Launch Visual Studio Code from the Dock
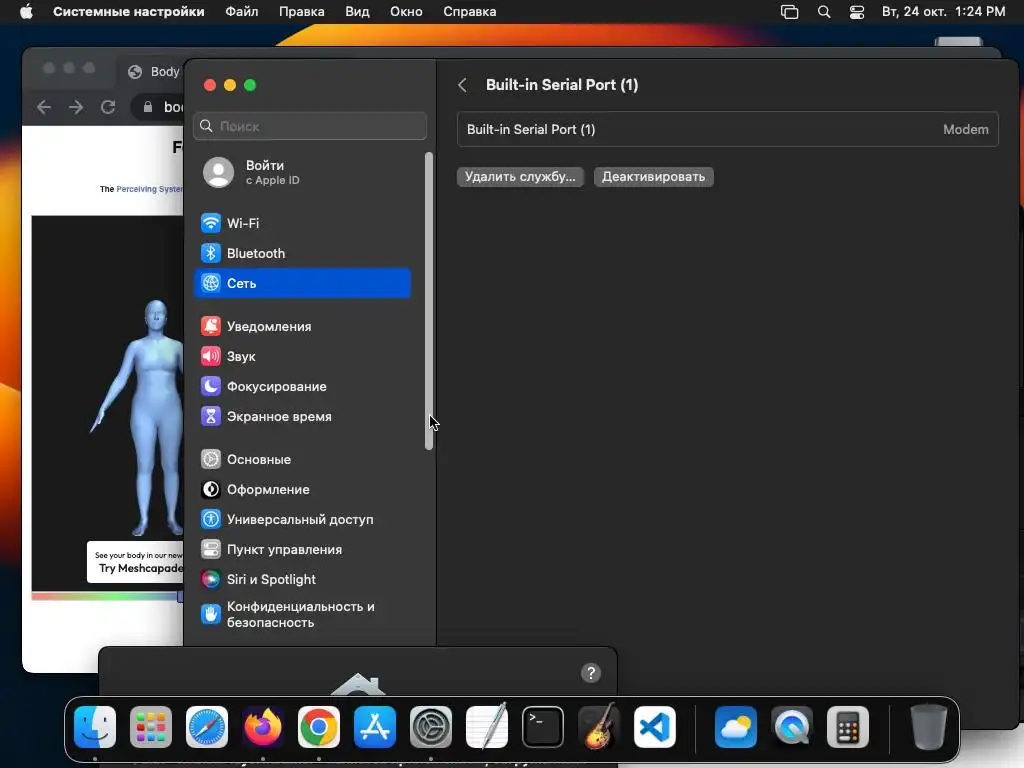Screen dimensions: 1024x768 point(655,727)
